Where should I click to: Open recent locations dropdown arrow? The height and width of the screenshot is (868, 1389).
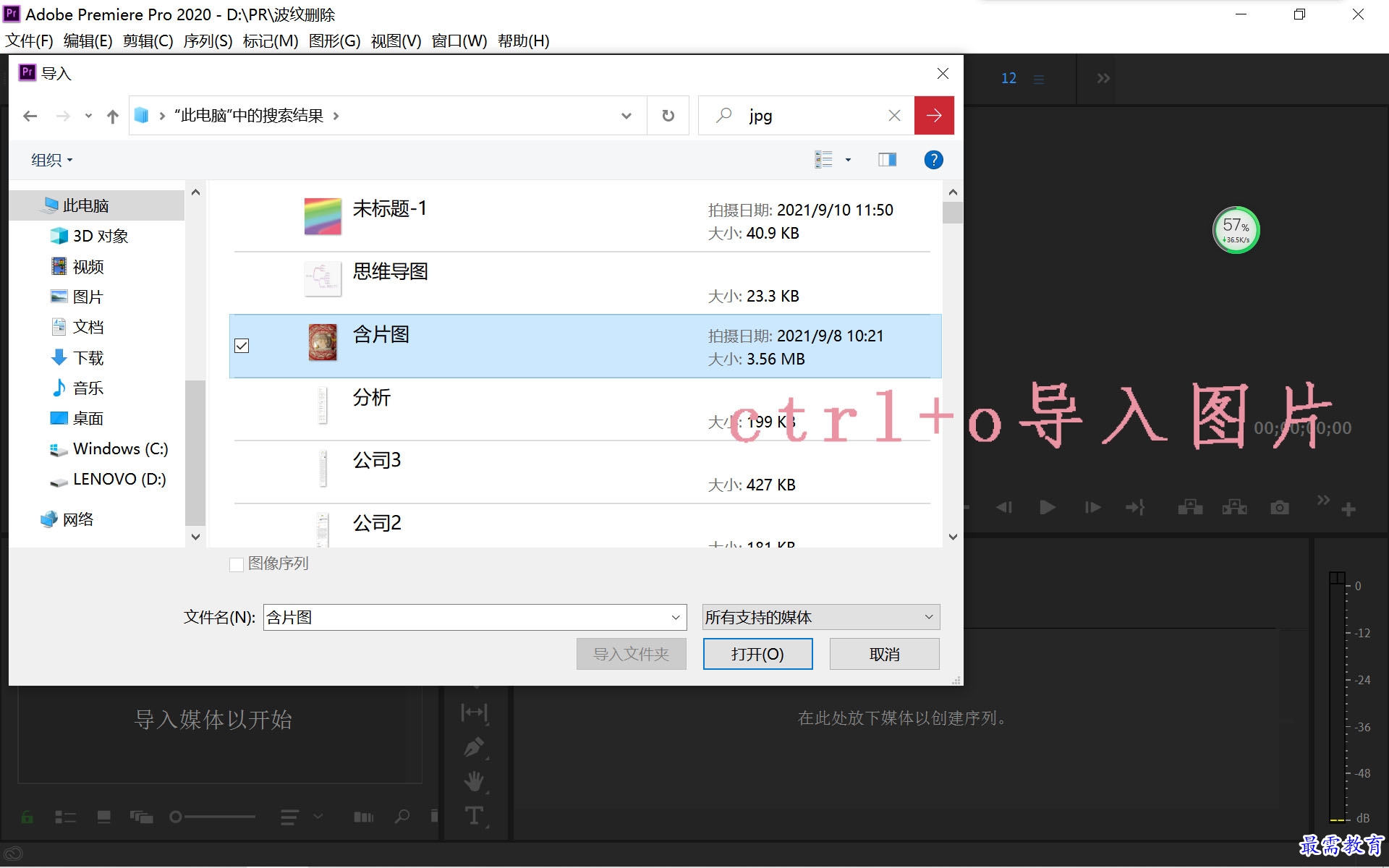pyautogui.click(x=88, y=116)
